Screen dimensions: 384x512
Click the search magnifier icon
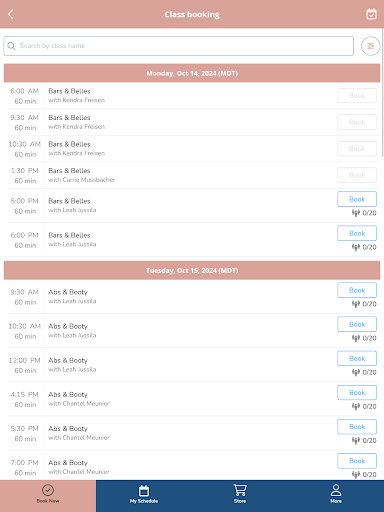pyautogui.click(x=11, y=46)
